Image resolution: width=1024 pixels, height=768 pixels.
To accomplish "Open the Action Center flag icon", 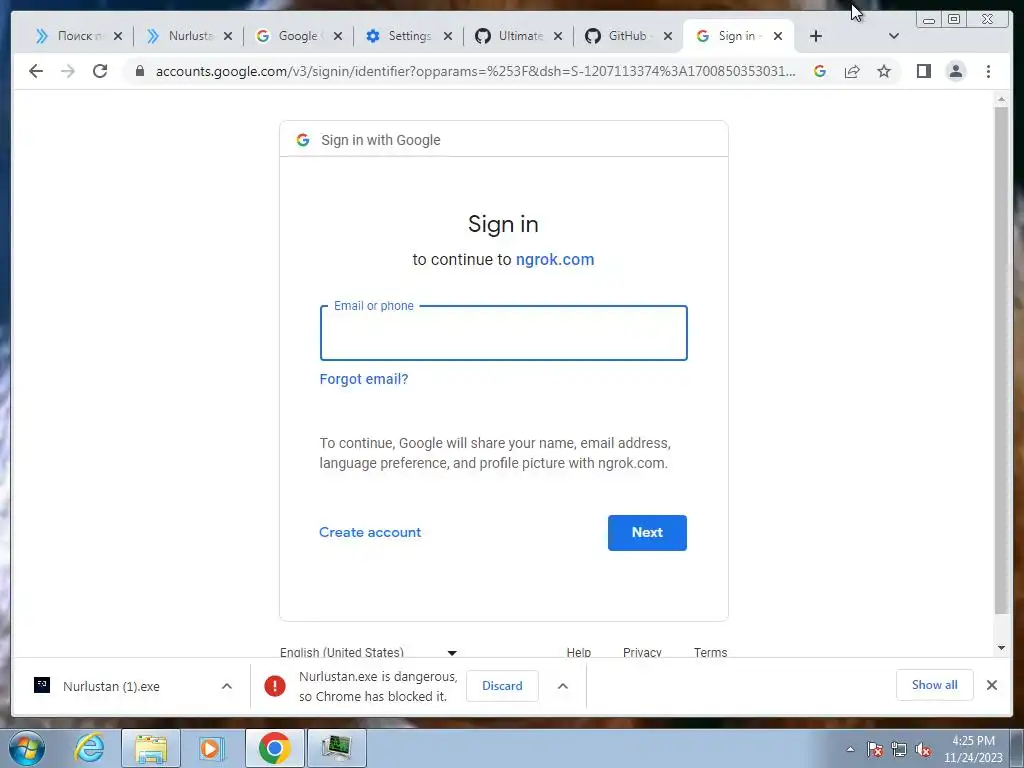I will [875, 749].
